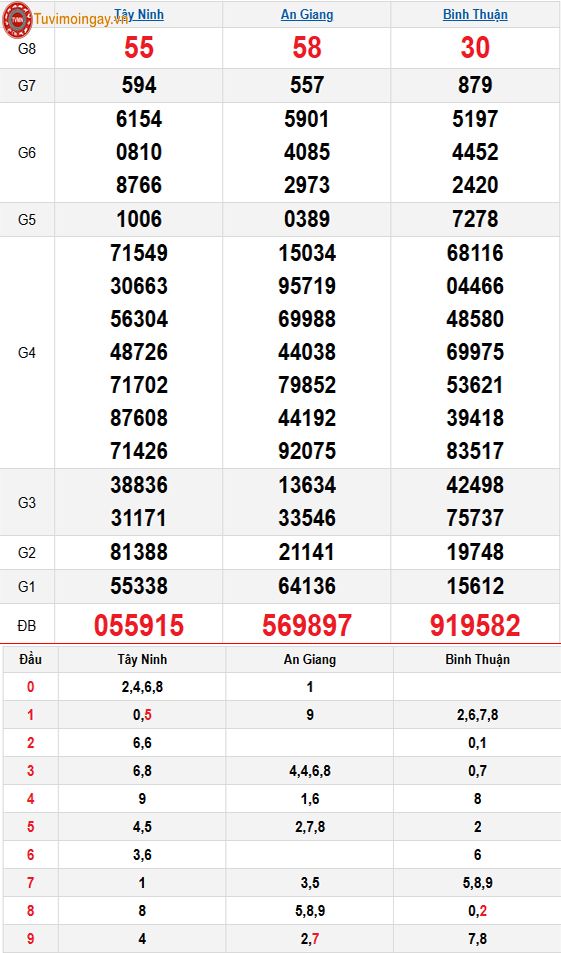Click the Đầu column header
Viewport: 561px width, 953px height.
[x=30, y=659]
